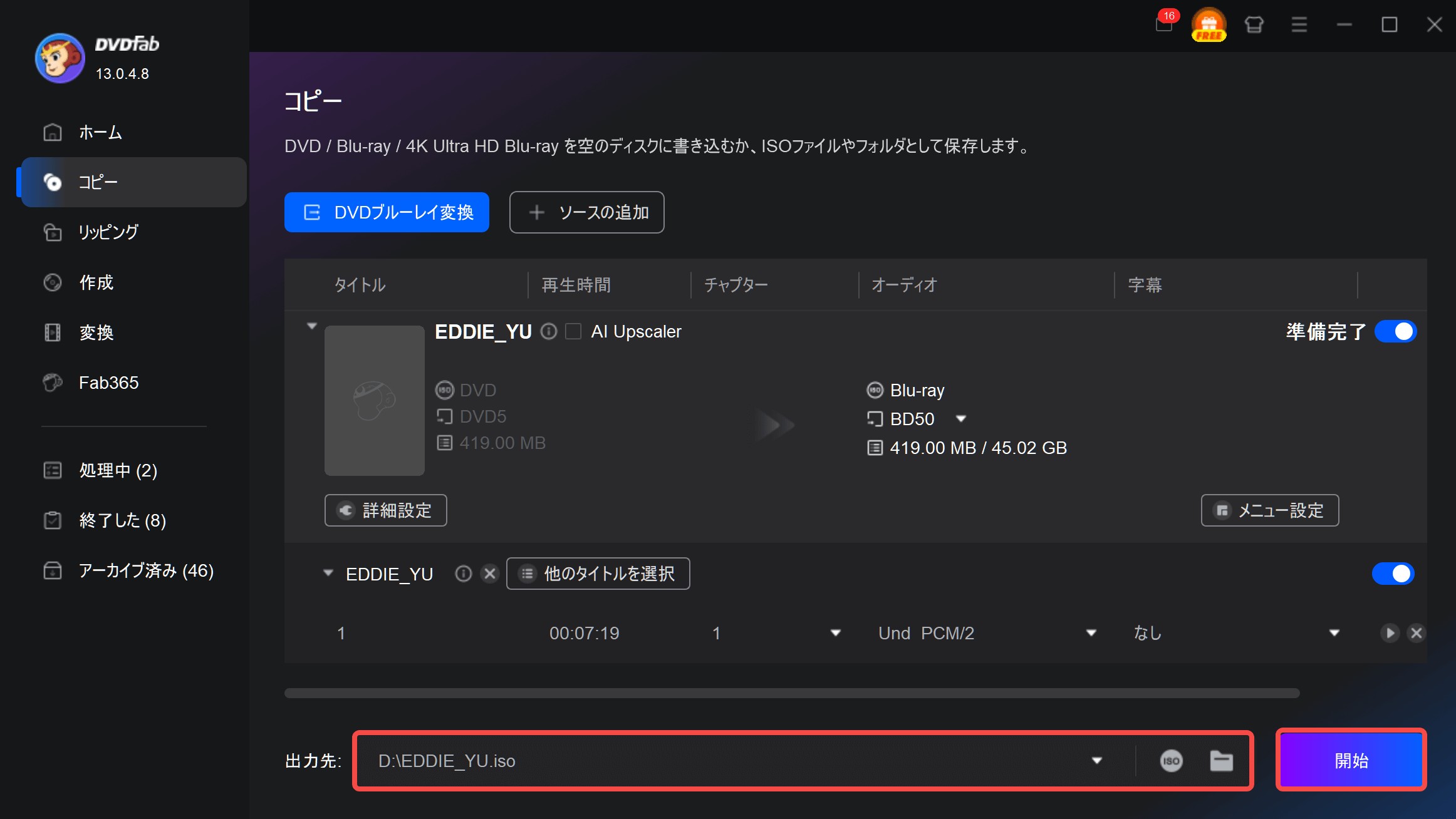Browse output folder icon
This screenshot has height=819, width=1456.
1221,761
